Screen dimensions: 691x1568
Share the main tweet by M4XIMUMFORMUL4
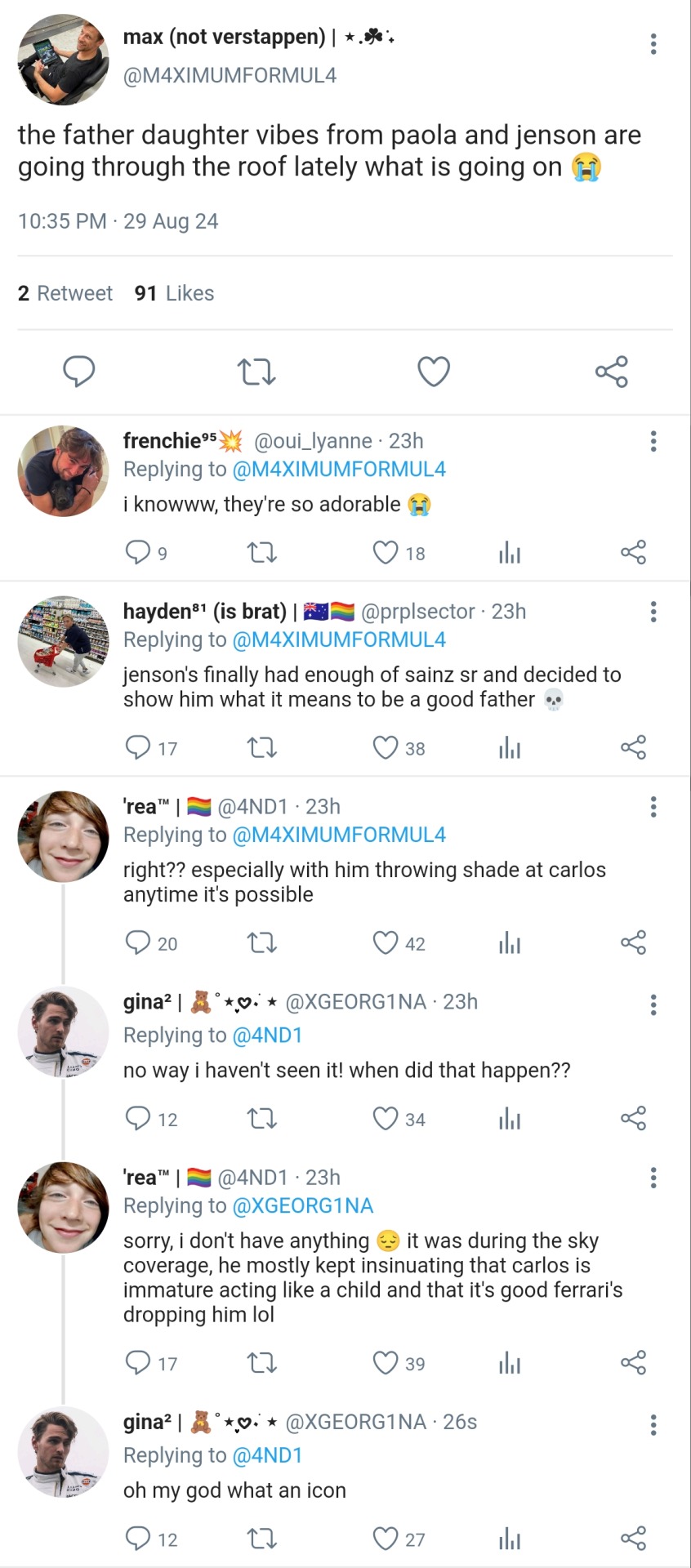611,372
